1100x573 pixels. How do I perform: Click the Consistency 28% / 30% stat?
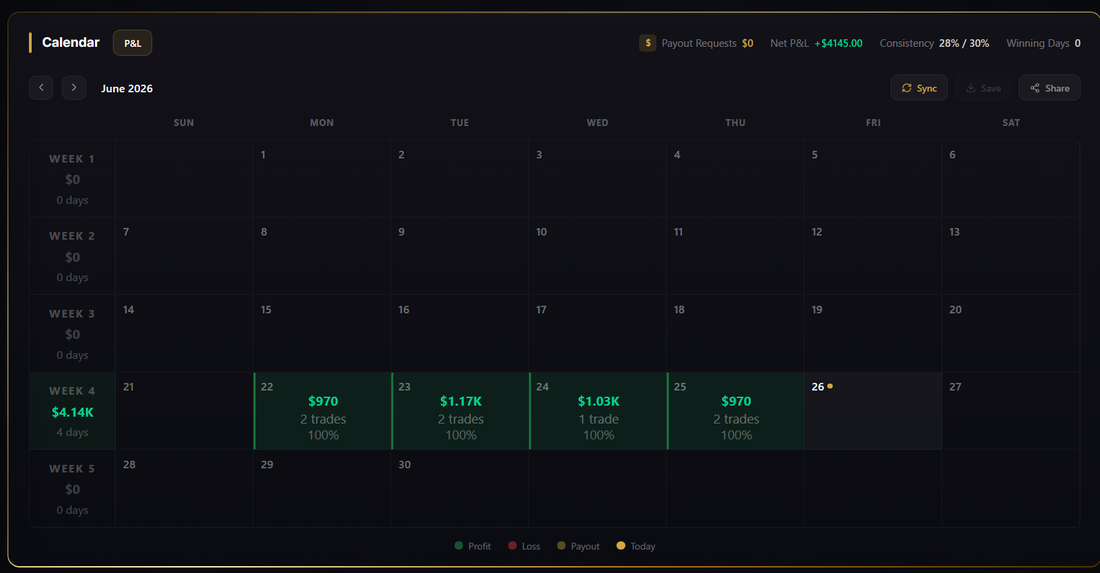(x=934, y=43)
